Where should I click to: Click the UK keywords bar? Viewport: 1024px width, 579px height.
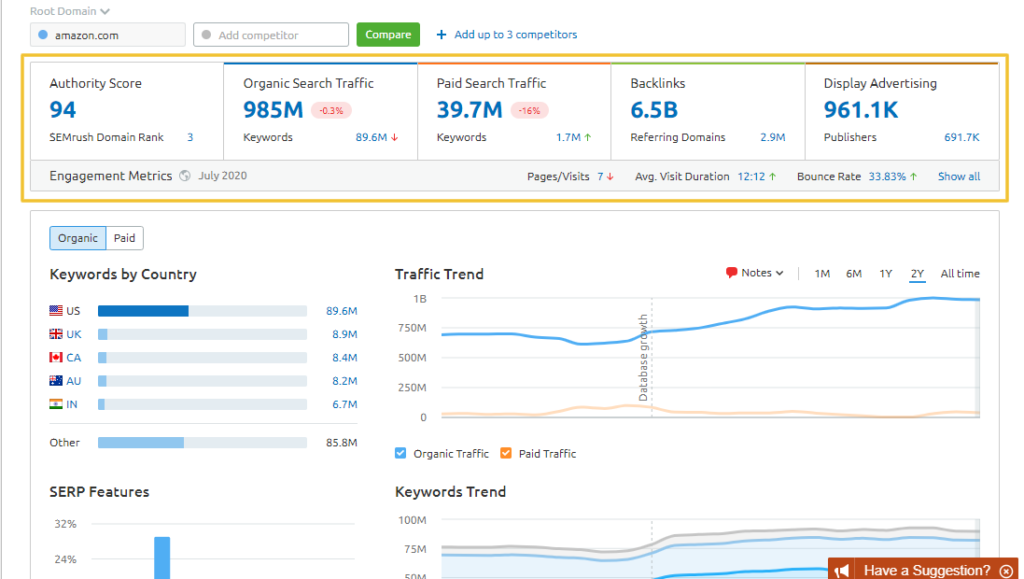(x=202, y=334)
